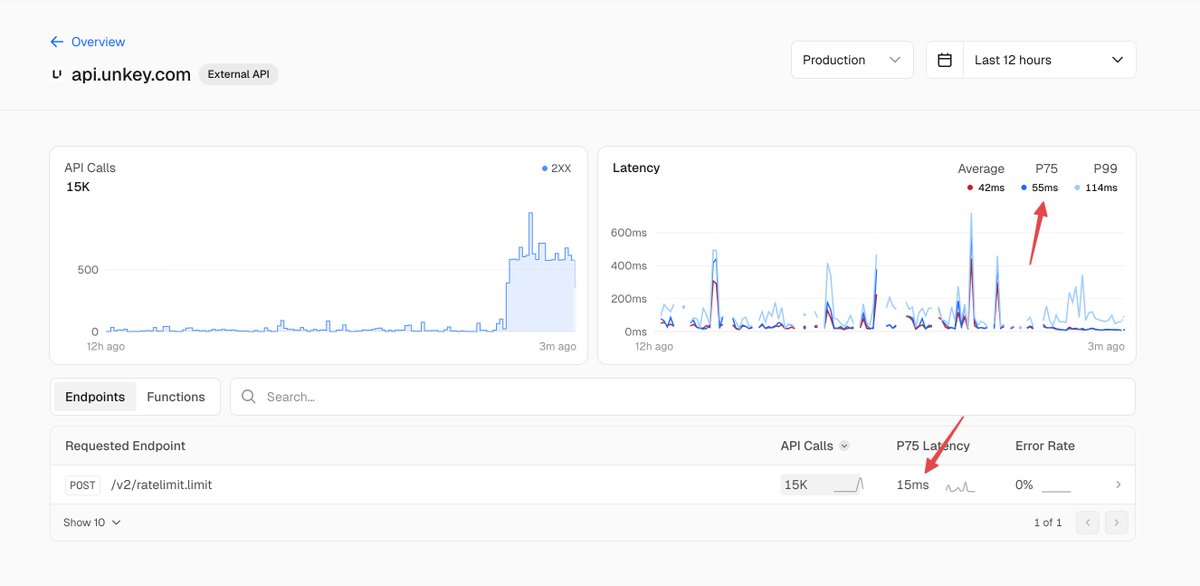
Task: Click the 15ms latency value
Action: pos(912,485)
